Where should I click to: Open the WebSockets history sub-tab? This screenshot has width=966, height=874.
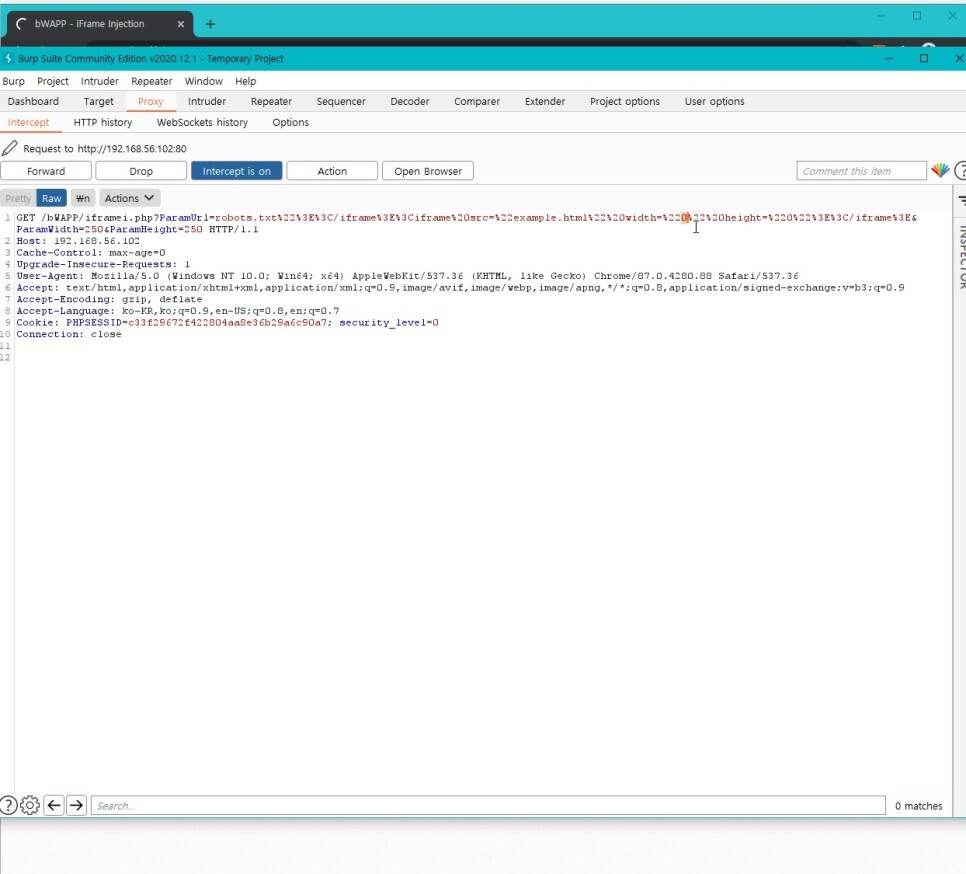(202, 123)
